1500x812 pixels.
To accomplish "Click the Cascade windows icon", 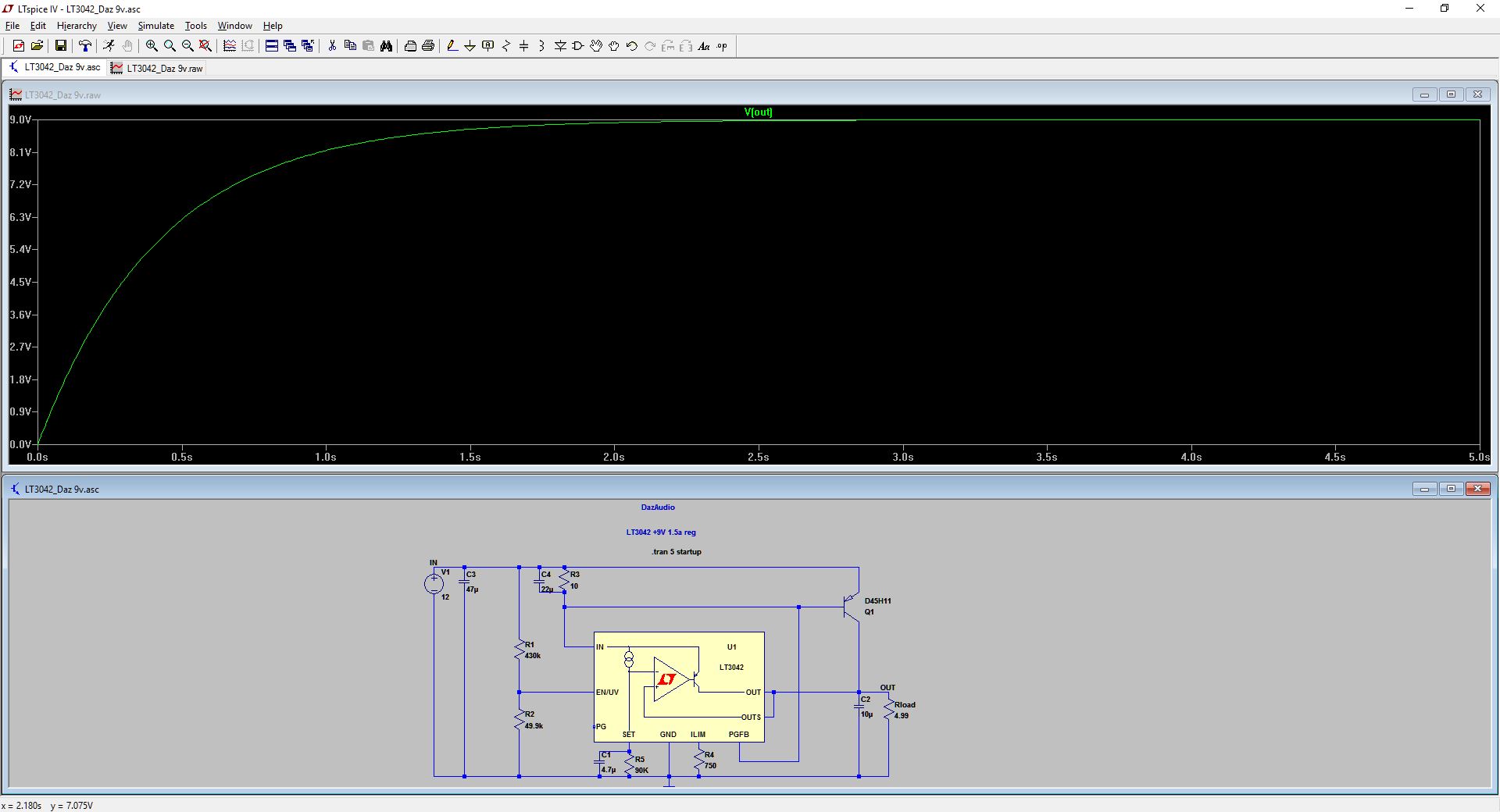I will point(290,46).
